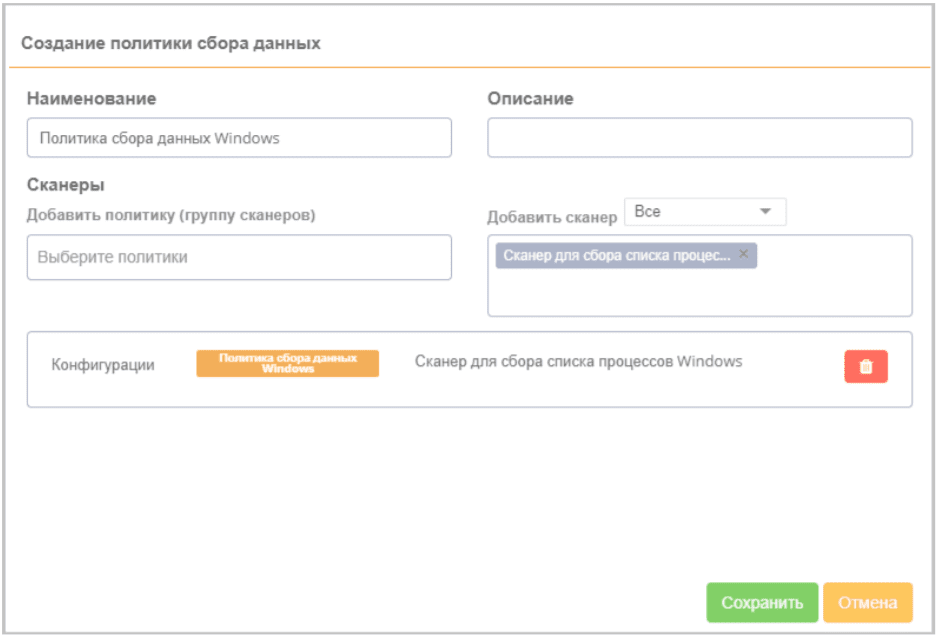
Task: Click empty area of the scanner selection box
Action: click(x=699, y=293)
